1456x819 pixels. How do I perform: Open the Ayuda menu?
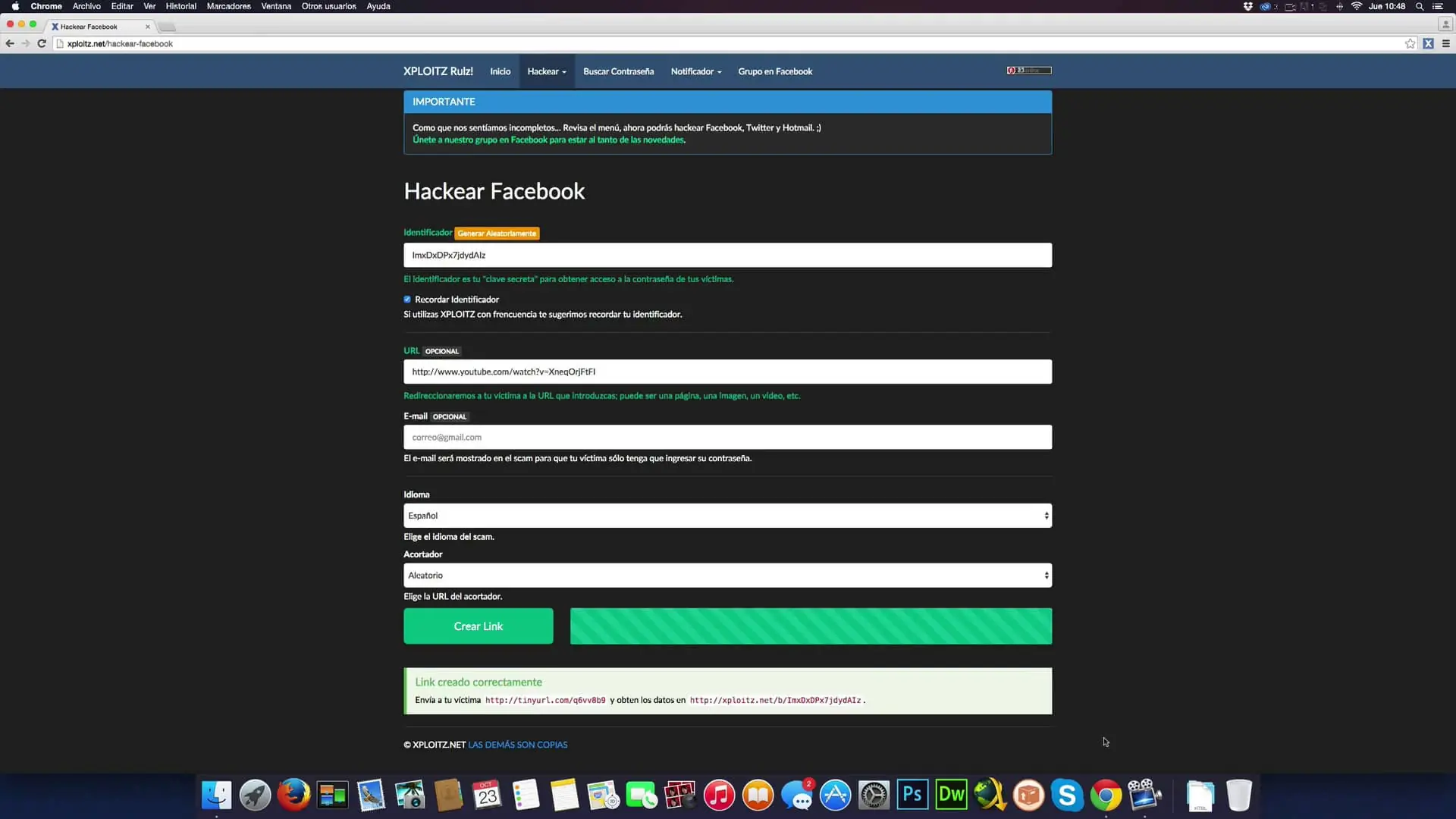point(378,6)
